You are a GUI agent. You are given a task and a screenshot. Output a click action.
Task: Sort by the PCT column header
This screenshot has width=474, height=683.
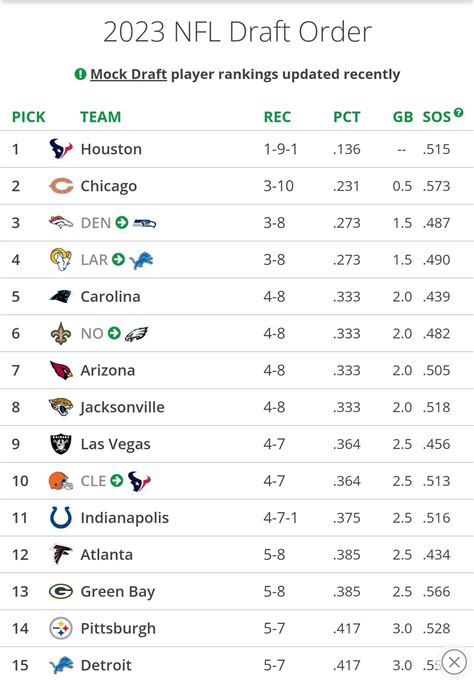pyautogui.click(x=347, y=117)
